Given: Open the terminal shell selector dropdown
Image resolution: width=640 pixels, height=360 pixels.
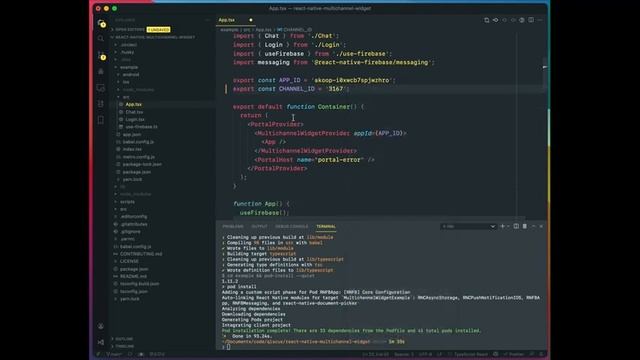Looking at the screenshot, I should 468,226.
